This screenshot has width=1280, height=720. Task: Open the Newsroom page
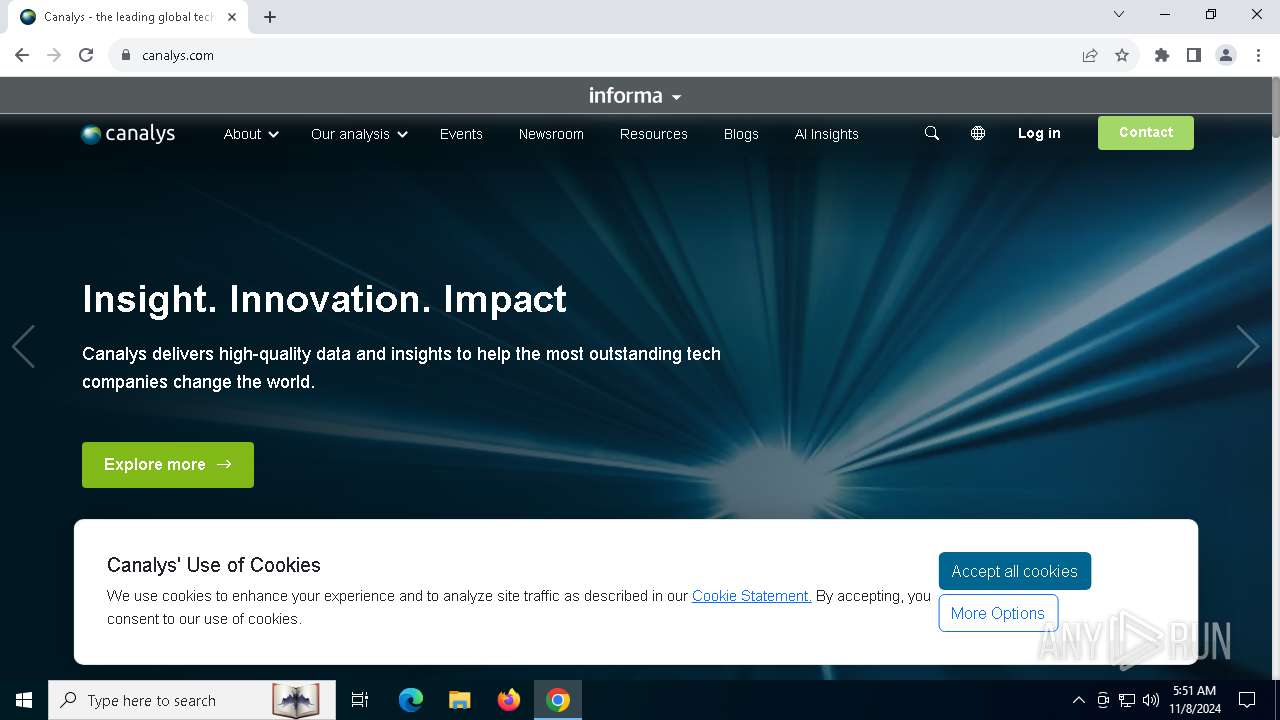point(551,134)
